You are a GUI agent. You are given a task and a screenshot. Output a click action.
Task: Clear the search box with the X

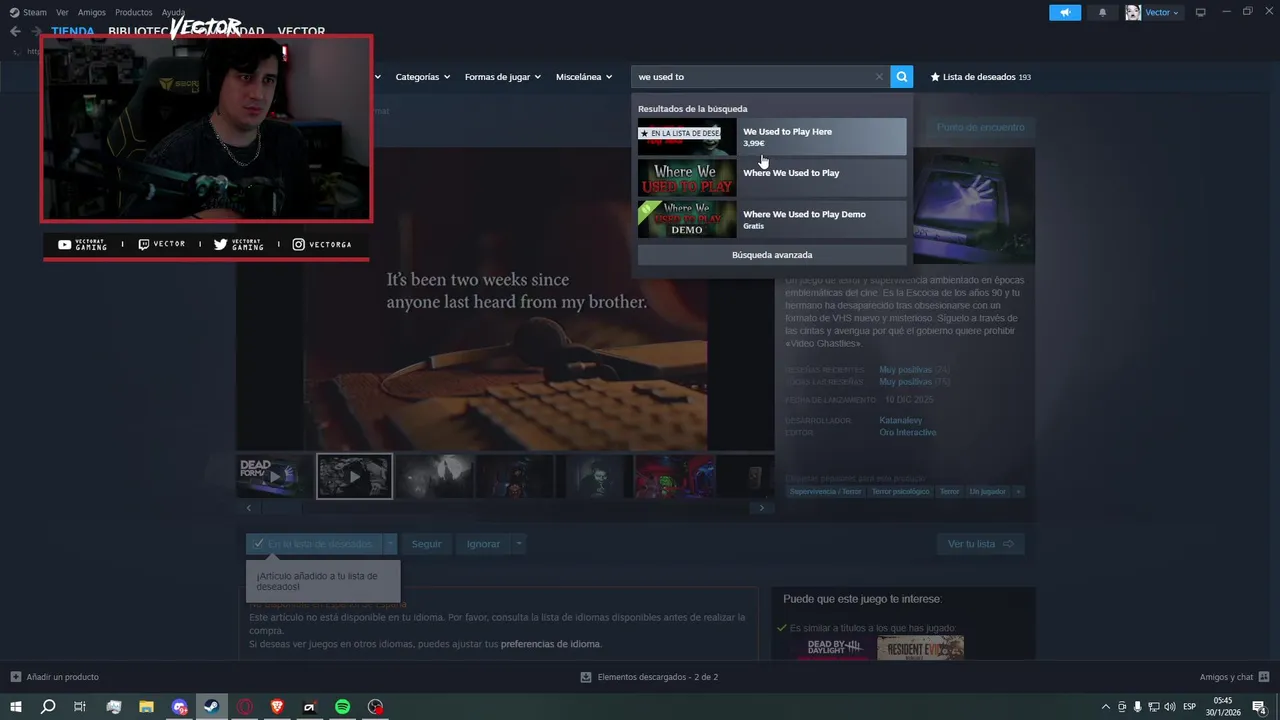[879, 77]
